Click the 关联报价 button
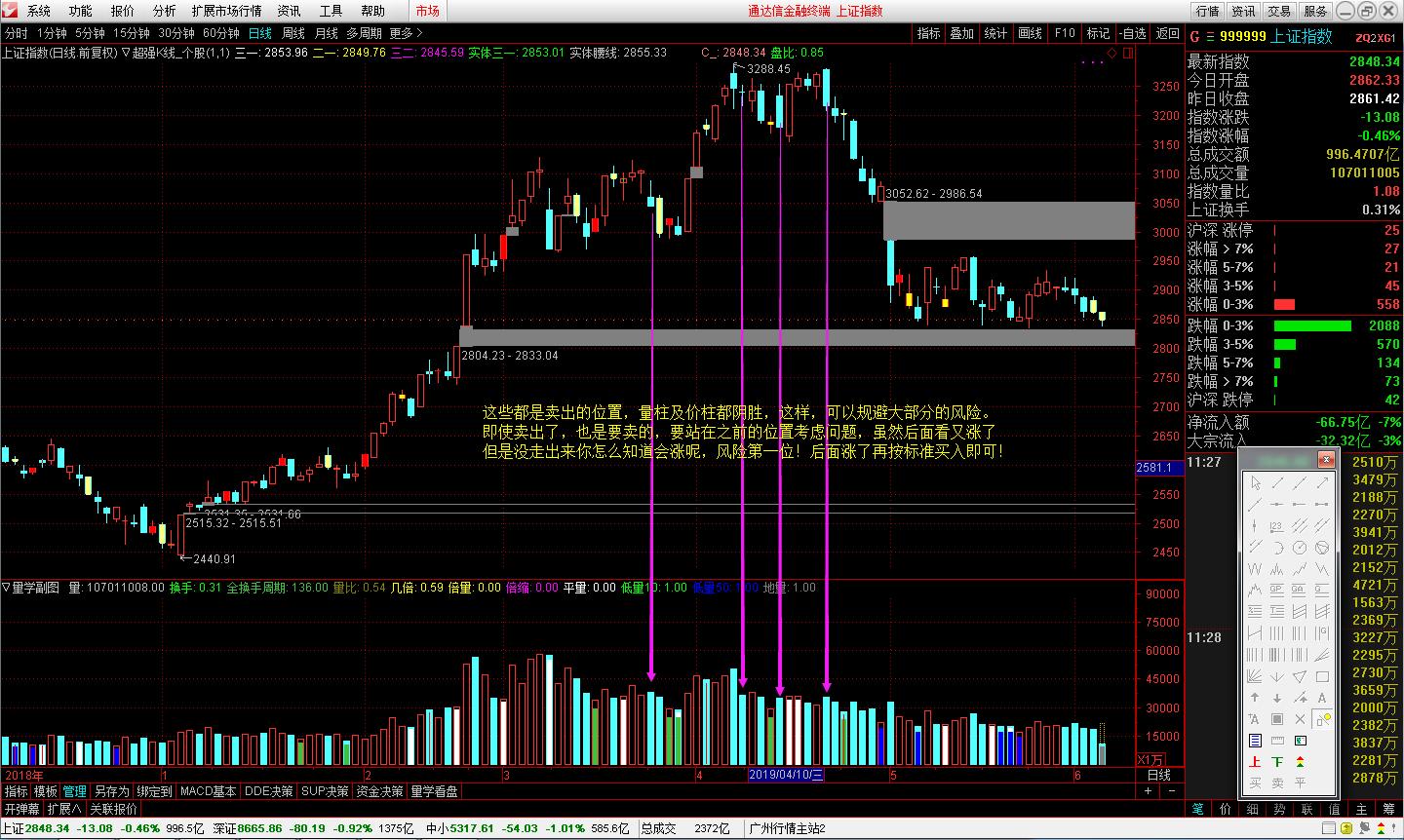 point(114,809)
